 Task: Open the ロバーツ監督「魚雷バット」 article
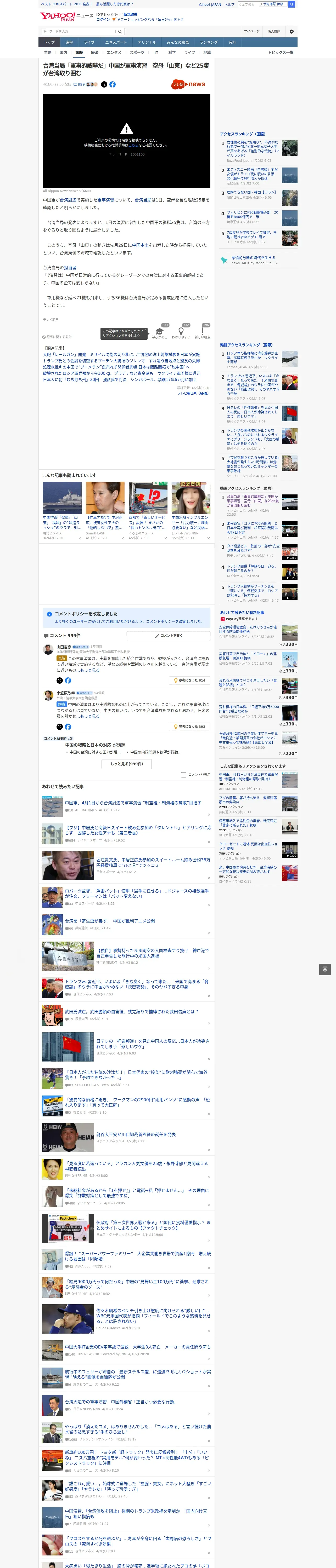point(137,893)
